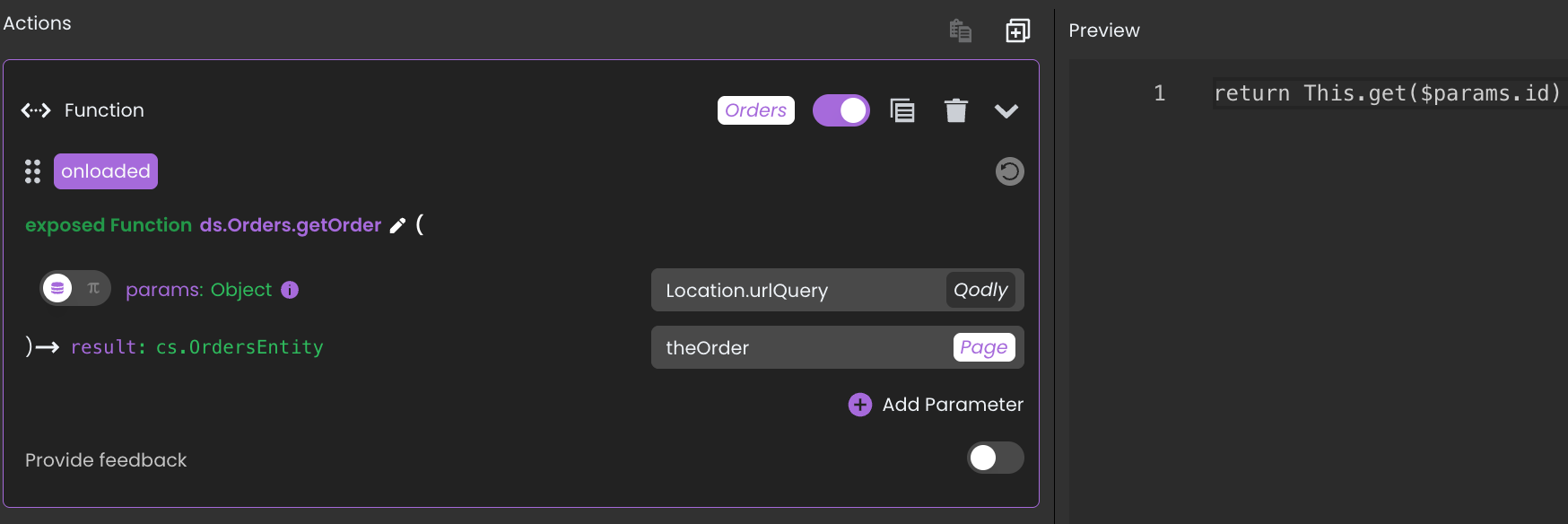Click the Orders tag on Function header
This screenshot has width=1568, height=524.
(x=755, y=110)
